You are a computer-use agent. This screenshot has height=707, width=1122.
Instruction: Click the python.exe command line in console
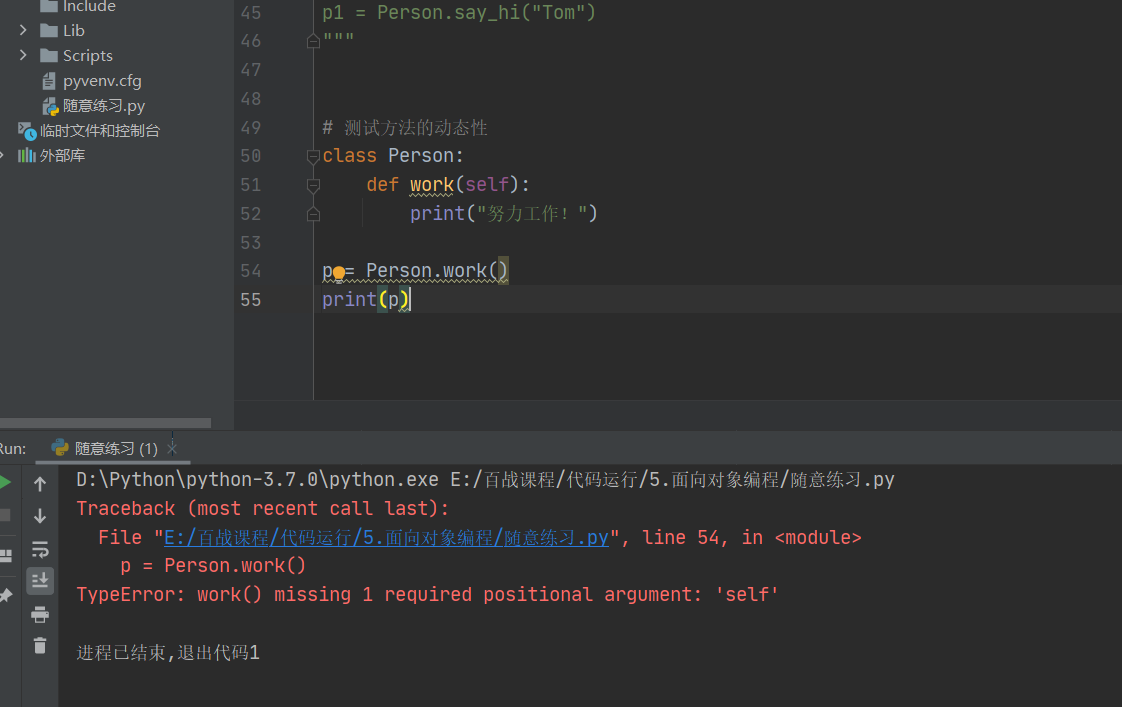click(x=485, y=479)
